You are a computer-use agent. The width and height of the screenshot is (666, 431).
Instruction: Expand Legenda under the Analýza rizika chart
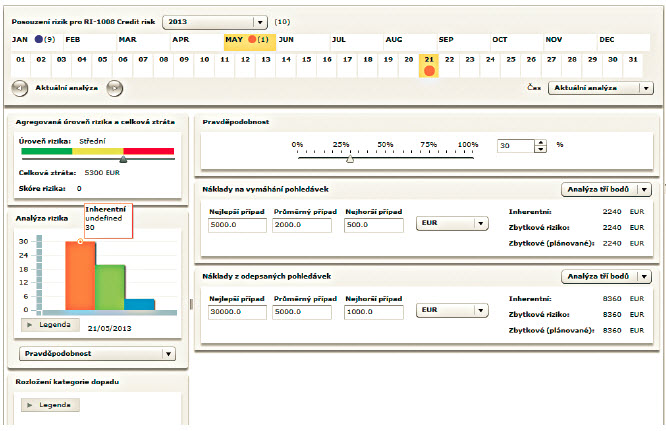[50, 325]
